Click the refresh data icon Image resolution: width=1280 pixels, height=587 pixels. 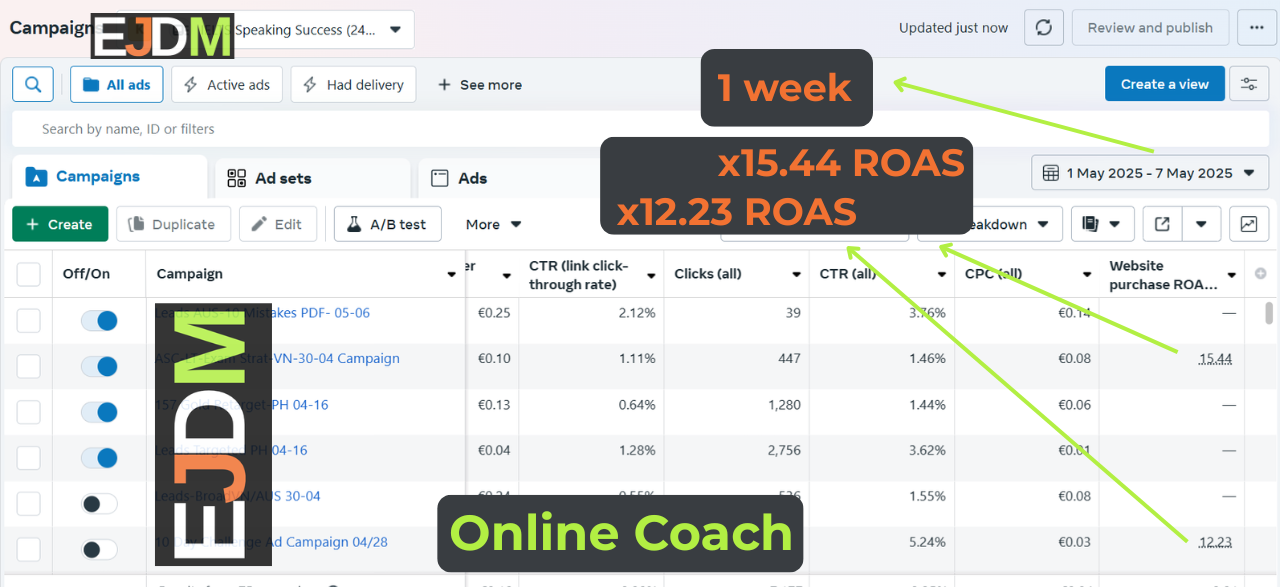coord(1043,27)
